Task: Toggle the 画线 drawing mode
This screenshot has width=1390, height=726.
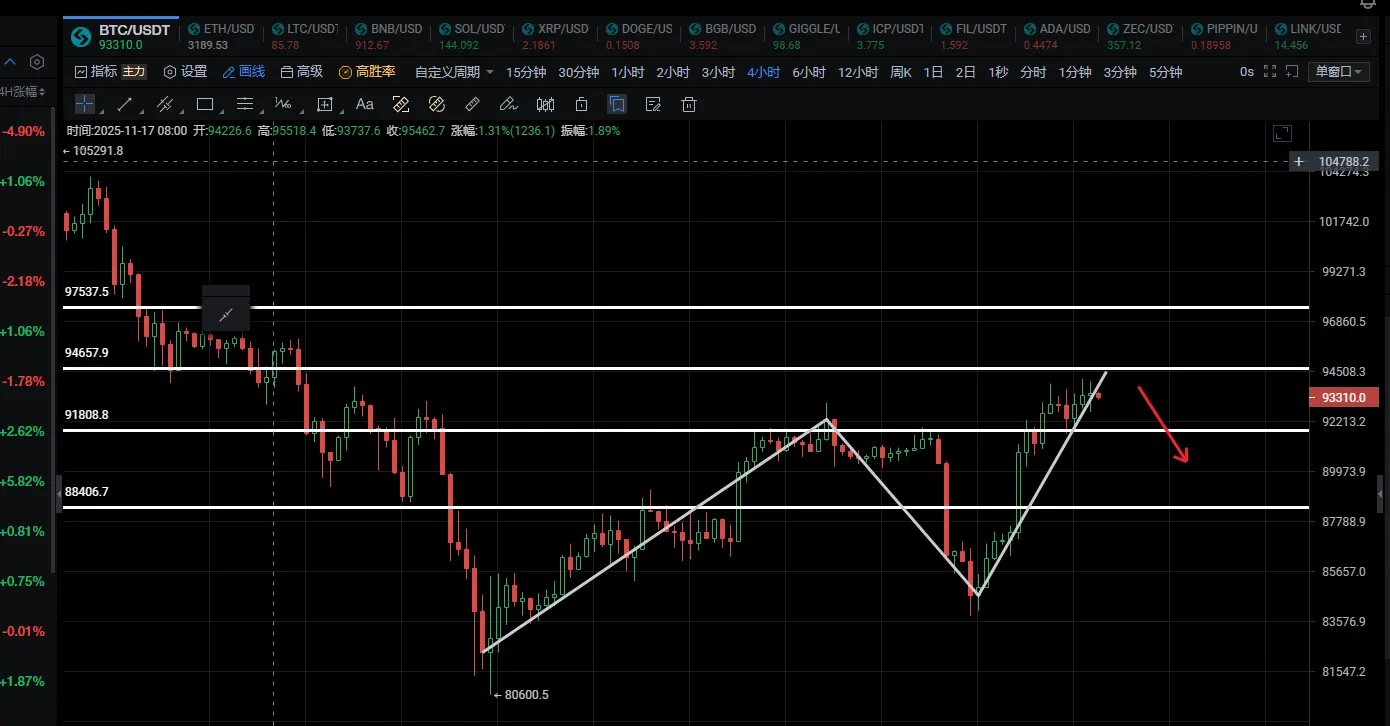Action: [244, 72]
